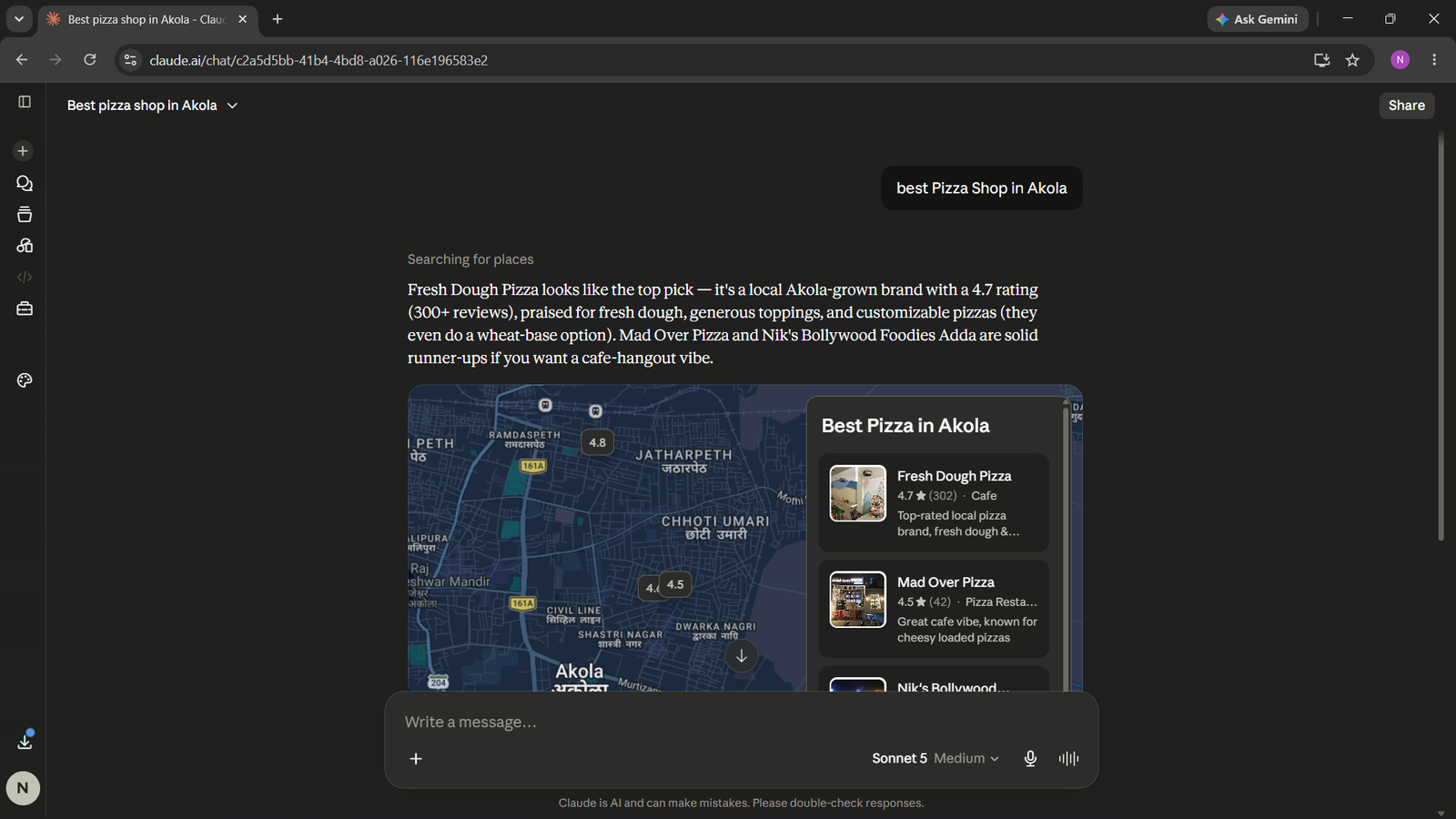Click the Fresh Dough Pizza thumbnail photo
This screenshot has width=1456, height=819.
click(x=857, y=493)
